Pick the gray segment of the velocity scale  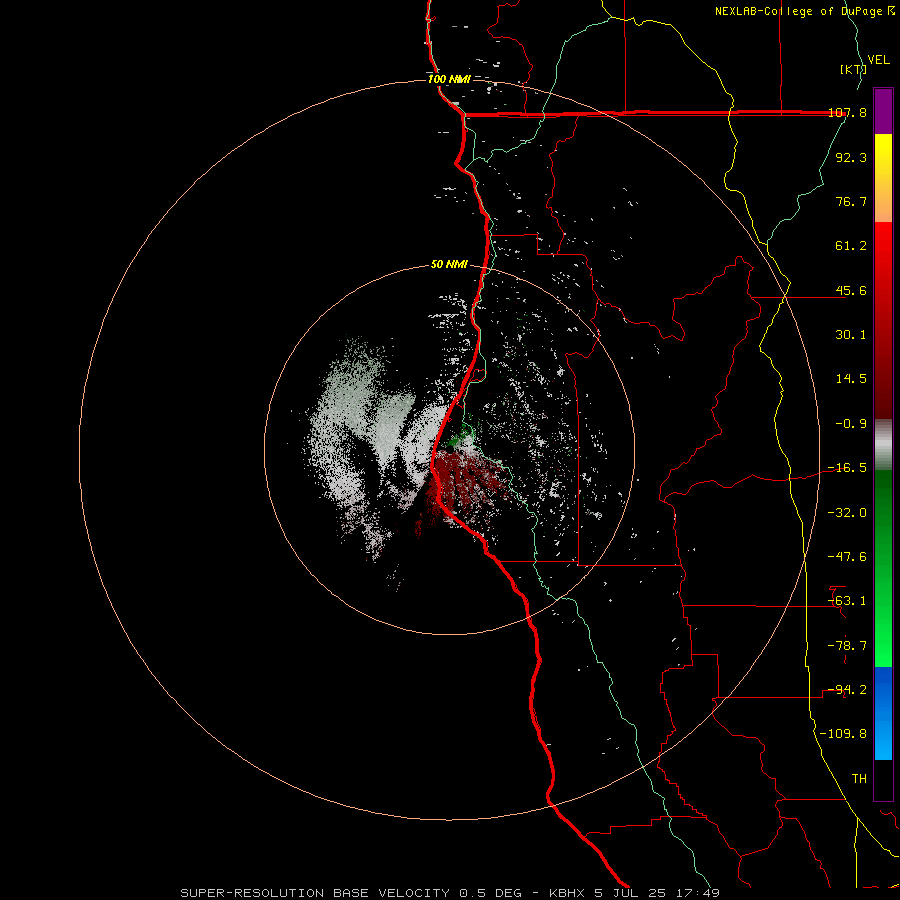pyautogui.click(x=883, y=445)
